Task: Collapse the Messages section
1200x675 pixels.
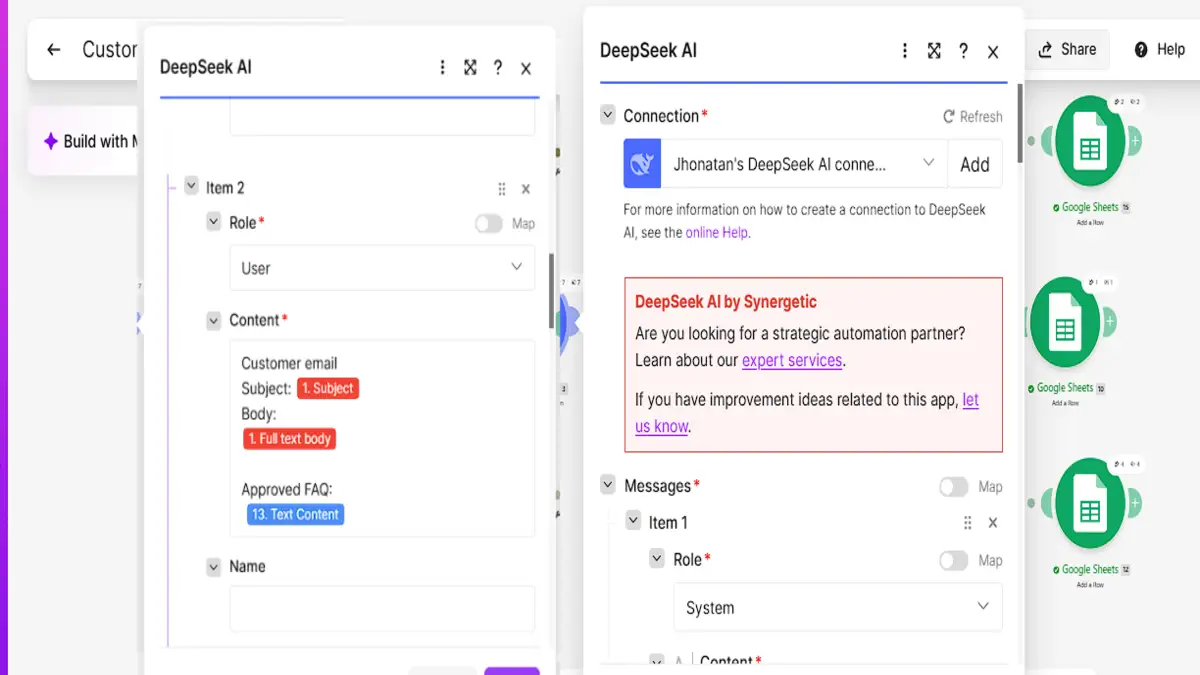Action: (607, 485)
